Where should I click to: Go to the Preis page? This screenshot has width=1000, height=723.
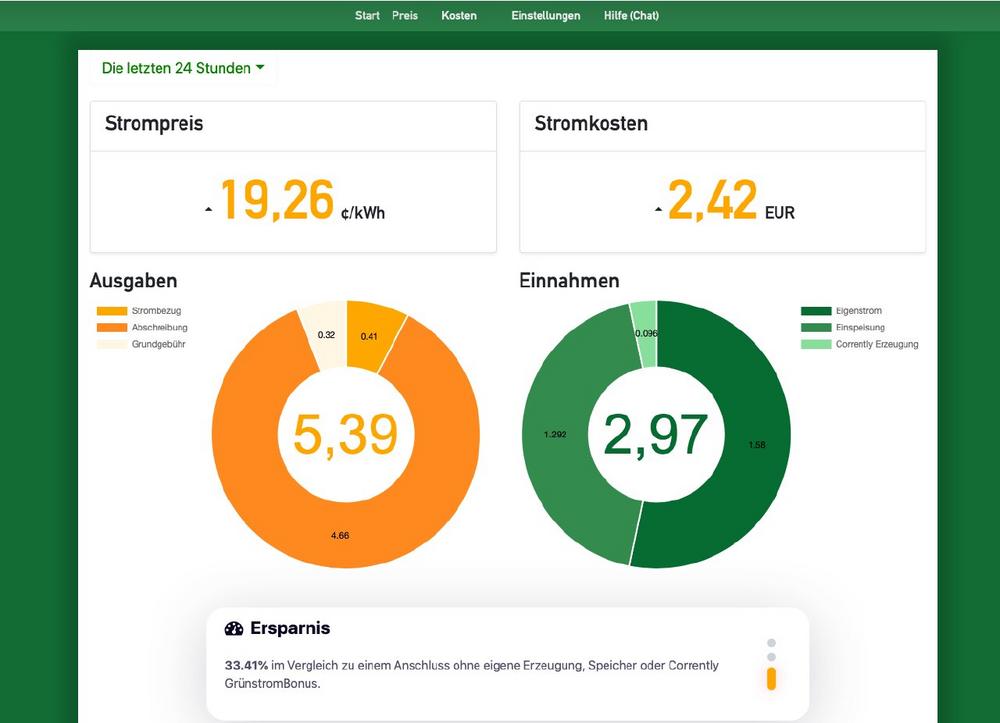click(x=405, y=16)
